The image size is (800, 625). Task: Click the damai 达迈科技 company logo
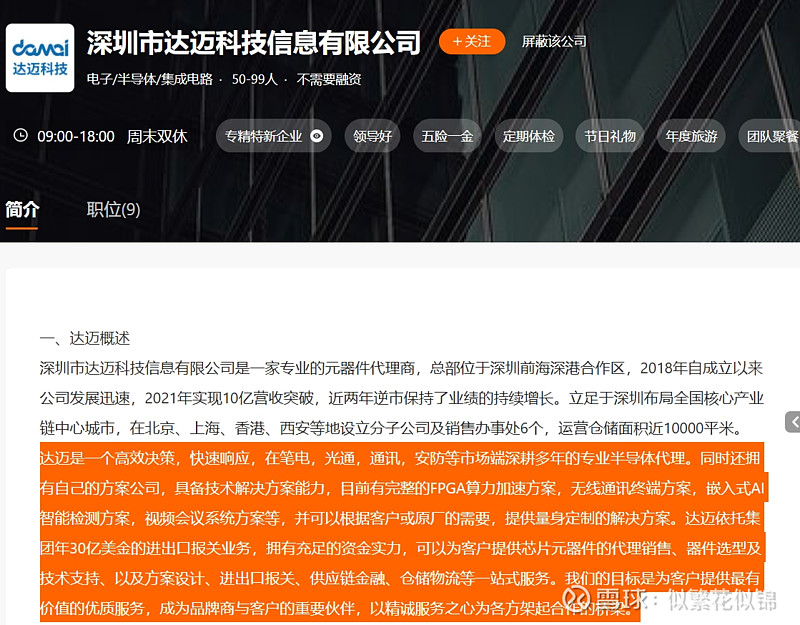[40, 58]
